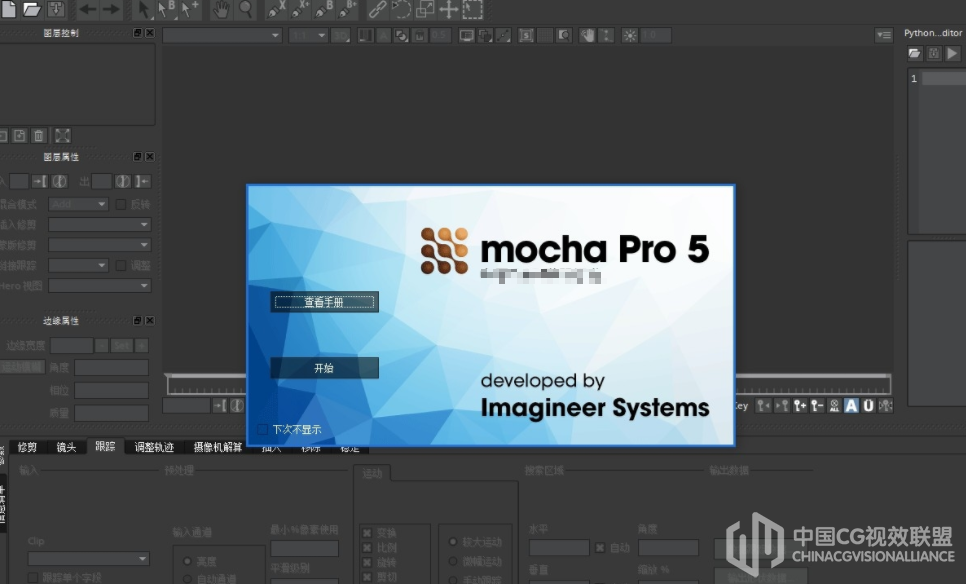Toggle the 变换 translation motion checkbox
Image resolution: width=966 pixels, height=584 pixels.
tap(367, 533)
